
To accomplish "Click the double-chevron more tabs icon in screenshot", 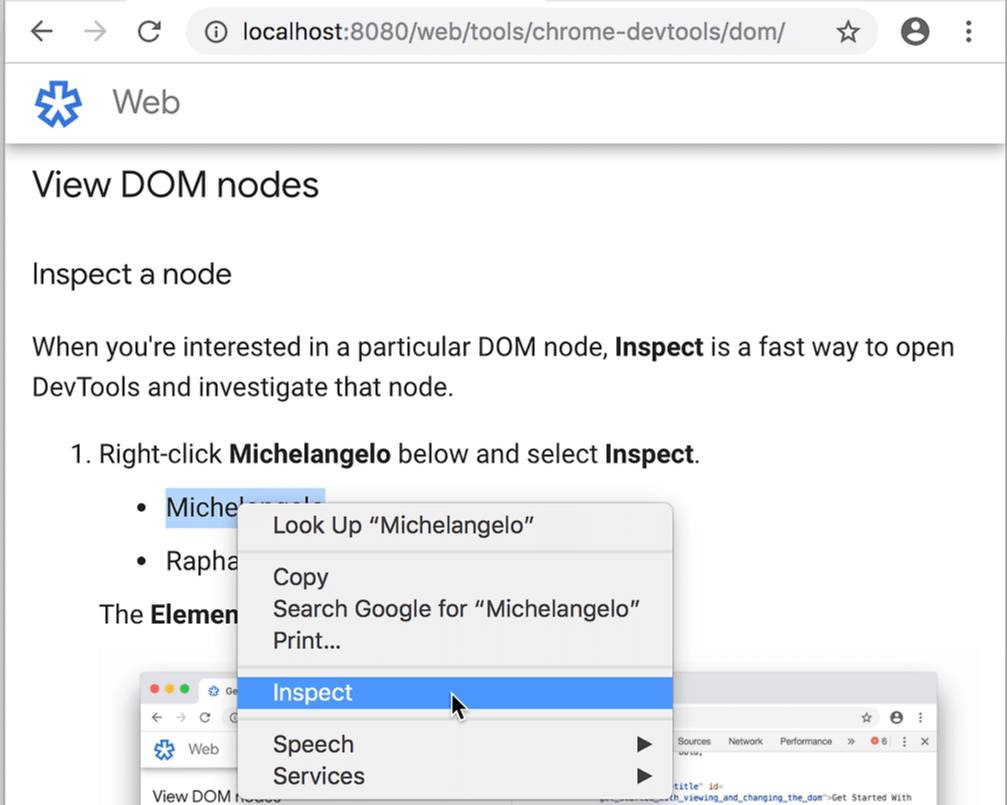I will [851, 741].
